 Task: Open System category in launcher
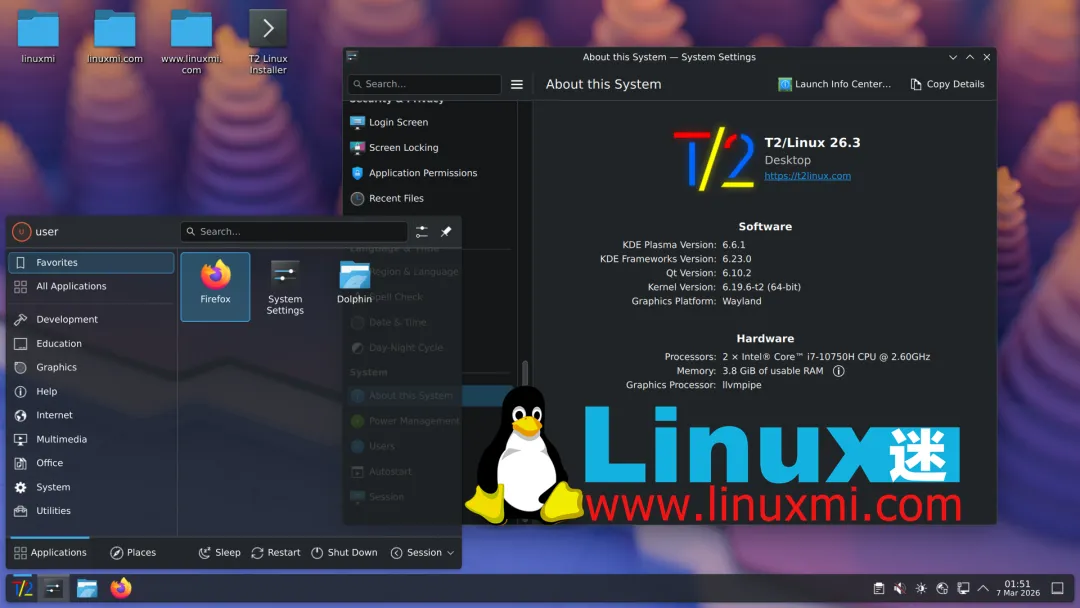pyautogui.click(x=91, y=487)
